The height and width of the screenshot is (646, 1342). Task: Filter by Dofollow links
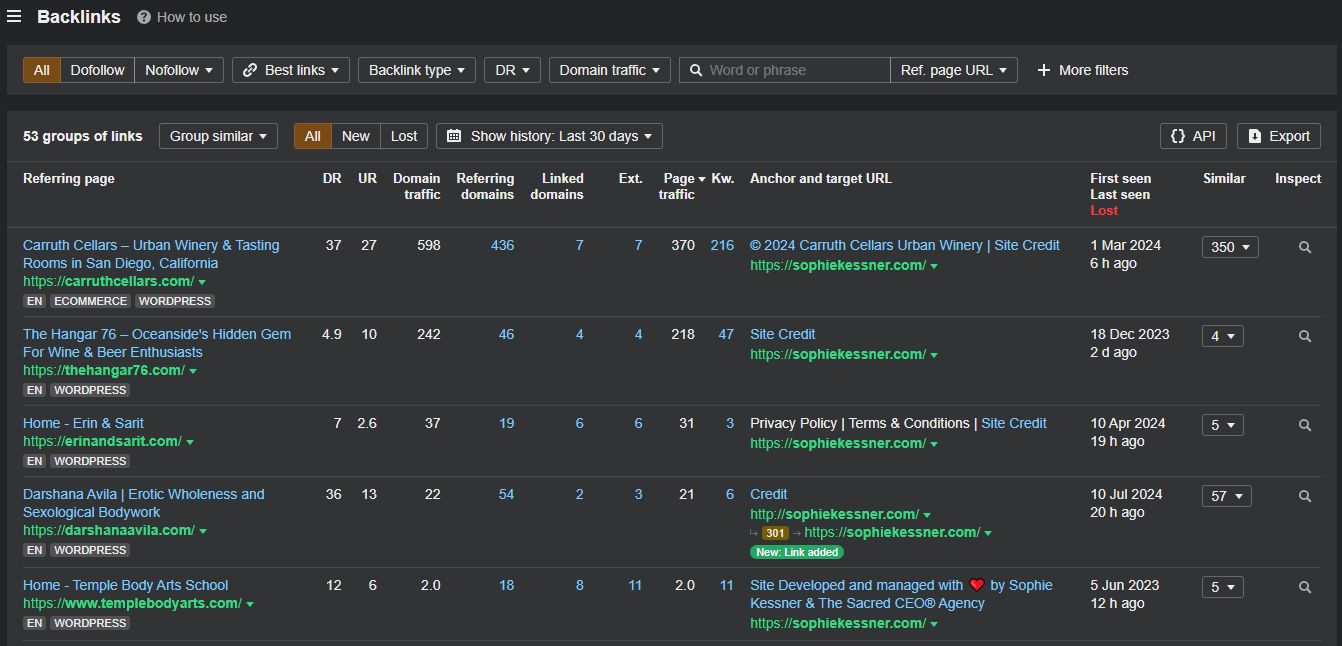click(98, 70)
